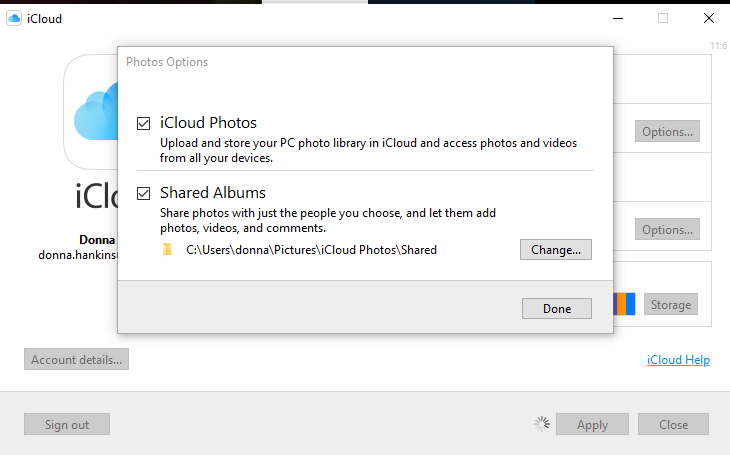Uncheck the iCloud Photos checkbox

coord(143,123)
